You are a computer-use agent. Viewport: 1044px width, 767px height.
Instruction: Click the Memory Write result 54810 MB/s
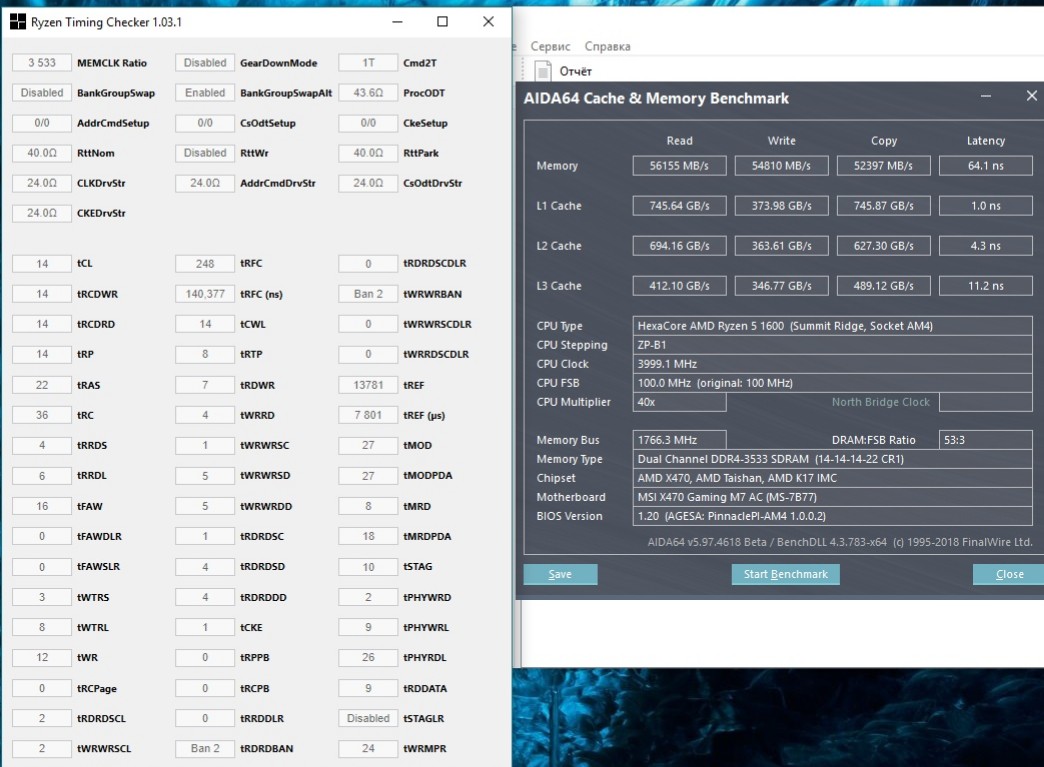click(782, 166)
